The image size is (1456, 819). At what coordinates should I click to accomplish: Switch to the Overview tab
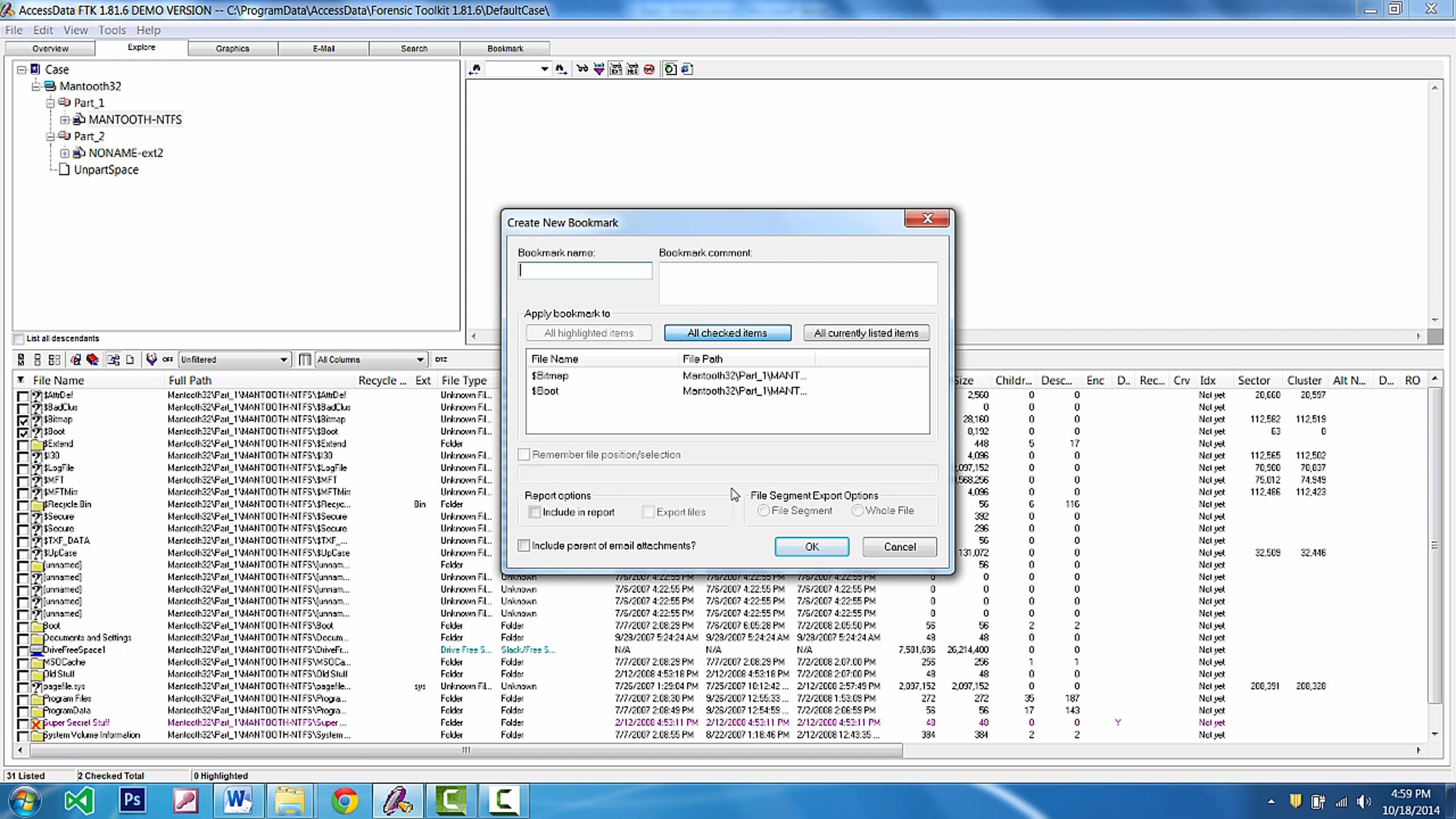(50, 49)
